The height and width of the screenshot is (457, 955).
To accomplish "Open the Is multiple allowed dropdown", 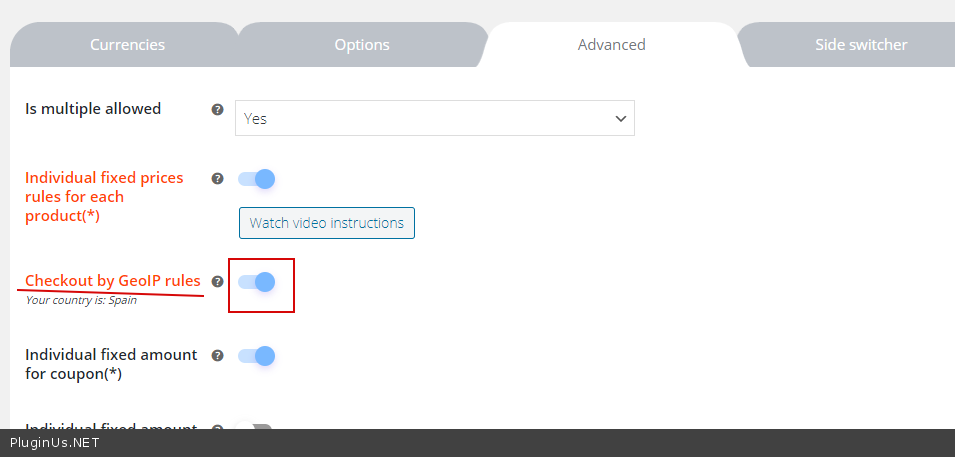I will tap(435, 118).
